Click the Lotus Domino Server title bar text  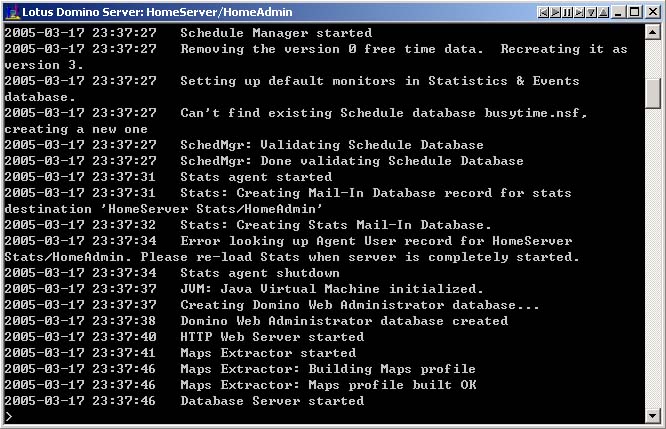(x=157, y=12)
